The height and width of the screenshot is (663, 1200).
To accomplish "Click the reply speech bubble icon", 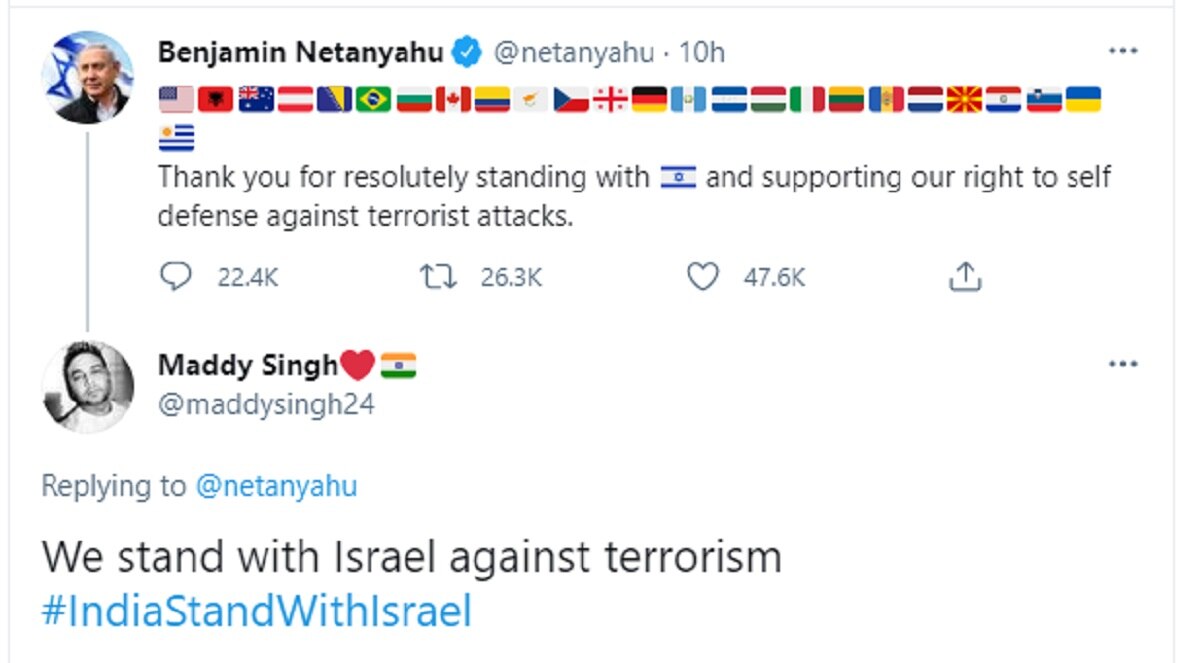I will (176, 278).
